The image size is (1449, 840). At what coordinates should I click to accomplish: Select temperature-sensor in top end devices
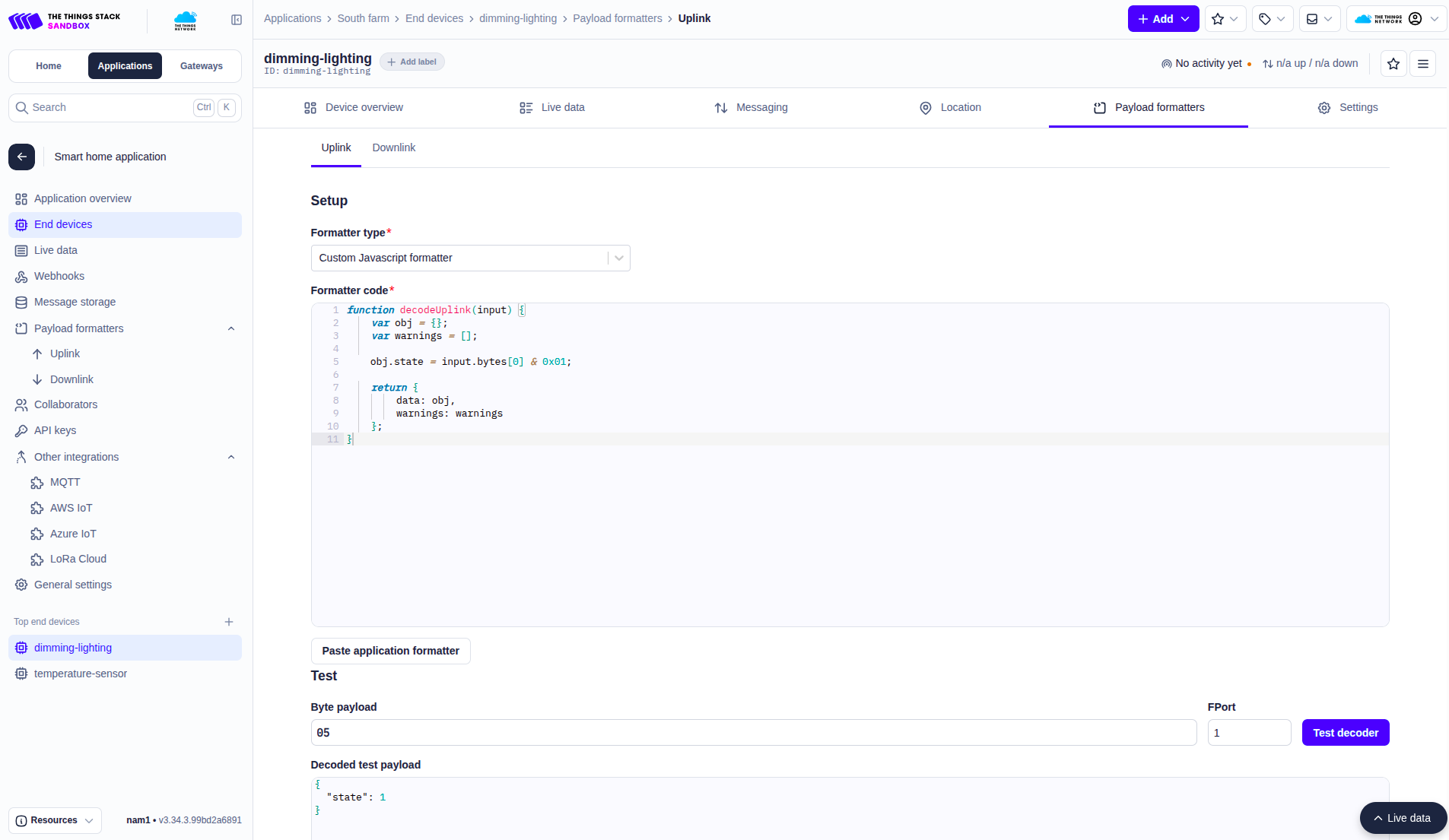coord(80,674)
